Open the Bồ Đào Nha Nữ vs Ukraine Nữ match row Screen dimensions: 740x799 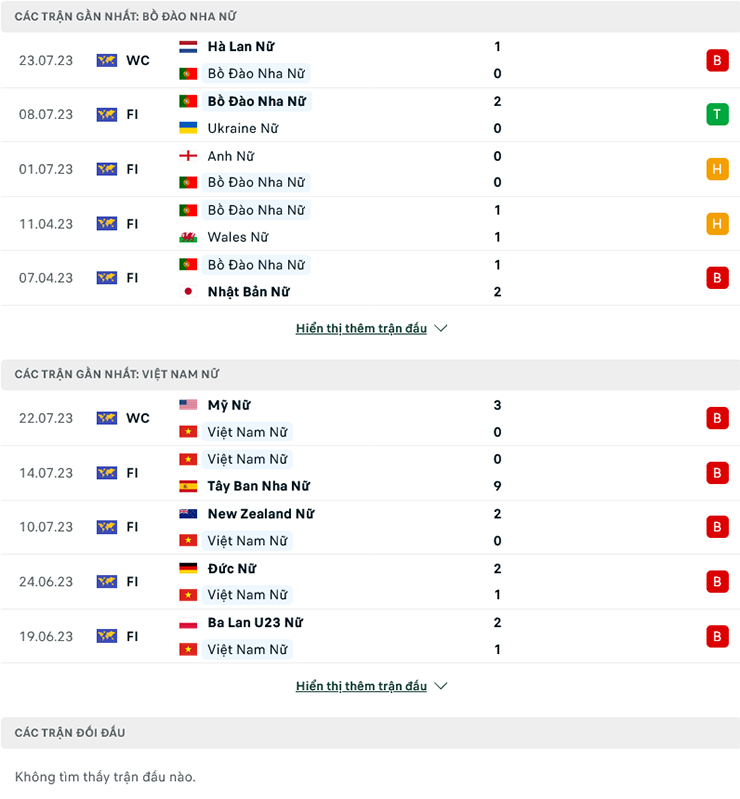tap(370, 115)
